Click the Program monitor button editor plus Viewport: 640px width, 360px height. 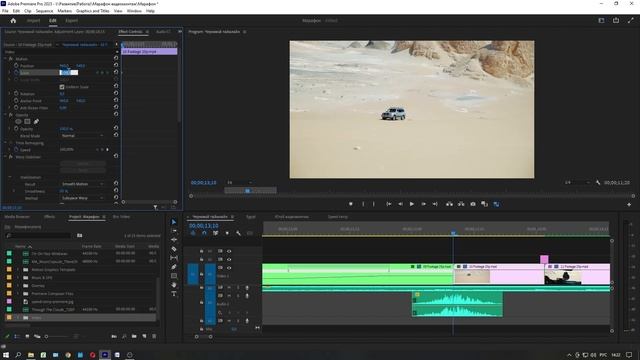[x=629, y=204]
